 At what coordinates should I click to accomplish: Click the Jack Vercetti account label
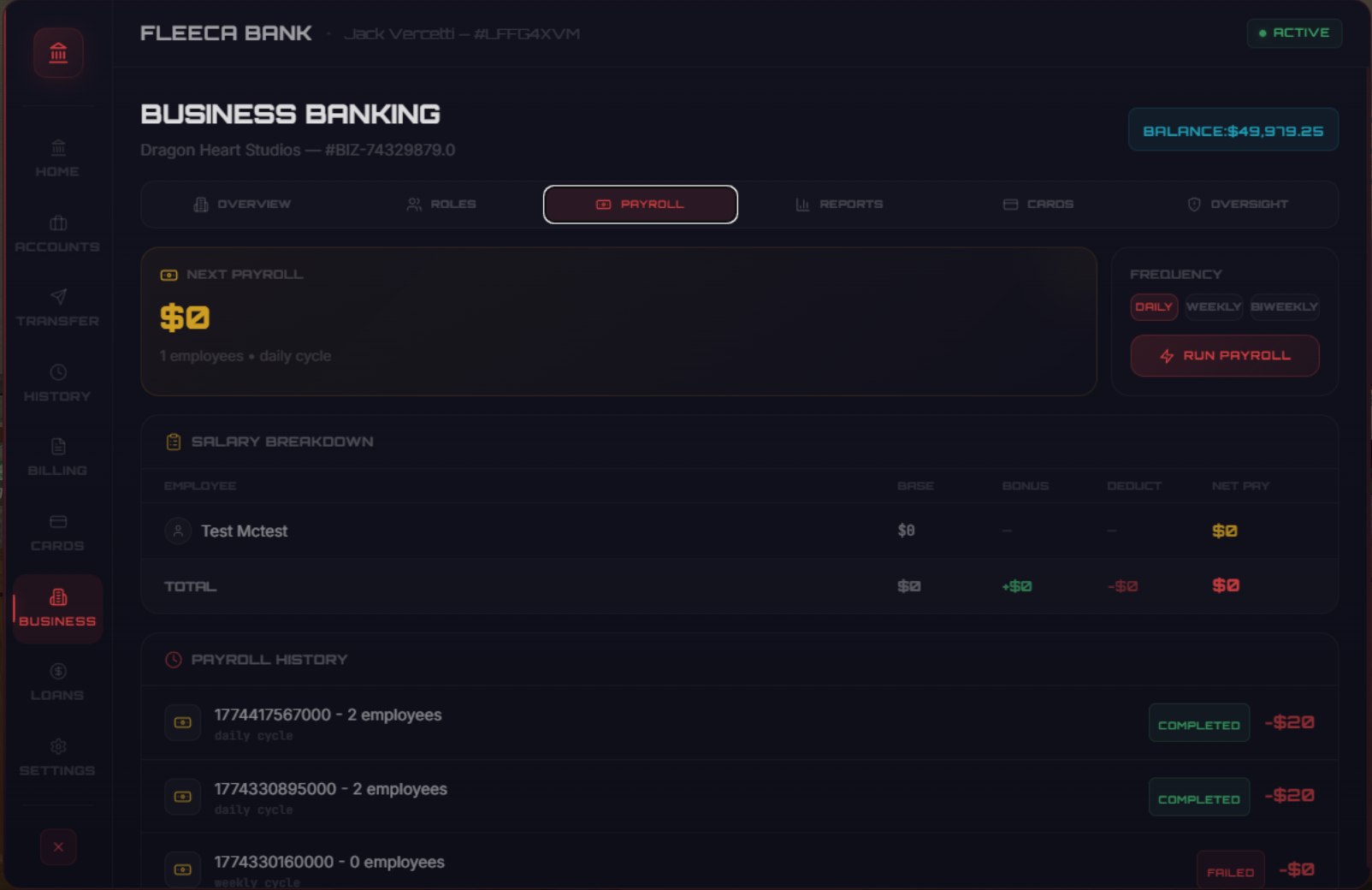click(462, 34)
